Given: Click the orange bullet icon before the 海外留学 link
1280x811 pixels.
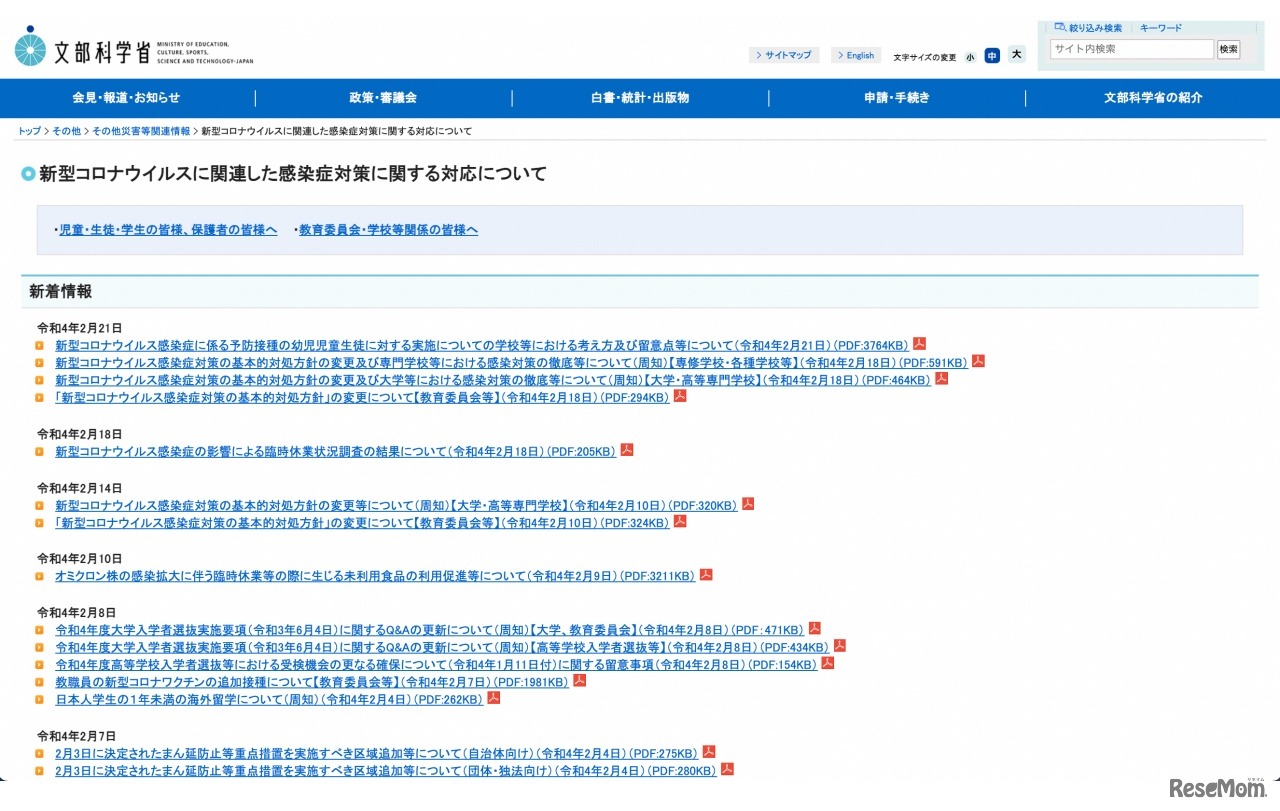Looking at the screenshot, I should click(x=40, y=699).
